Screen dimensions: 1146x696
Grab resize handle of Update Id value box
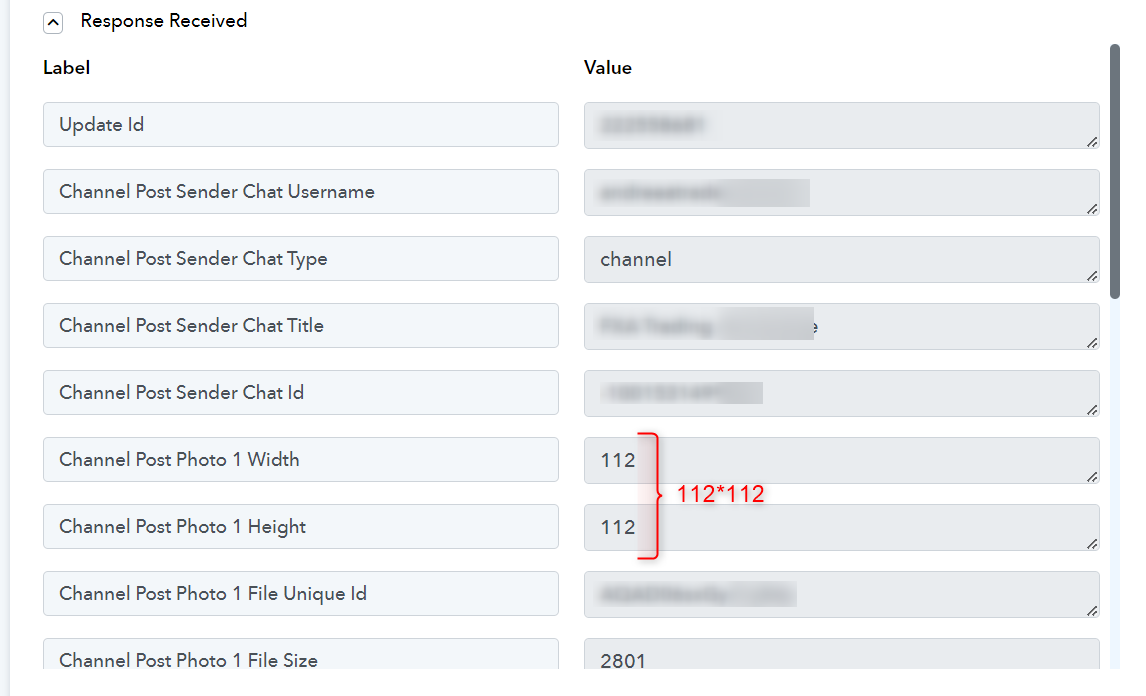(x=1092, y=142)
